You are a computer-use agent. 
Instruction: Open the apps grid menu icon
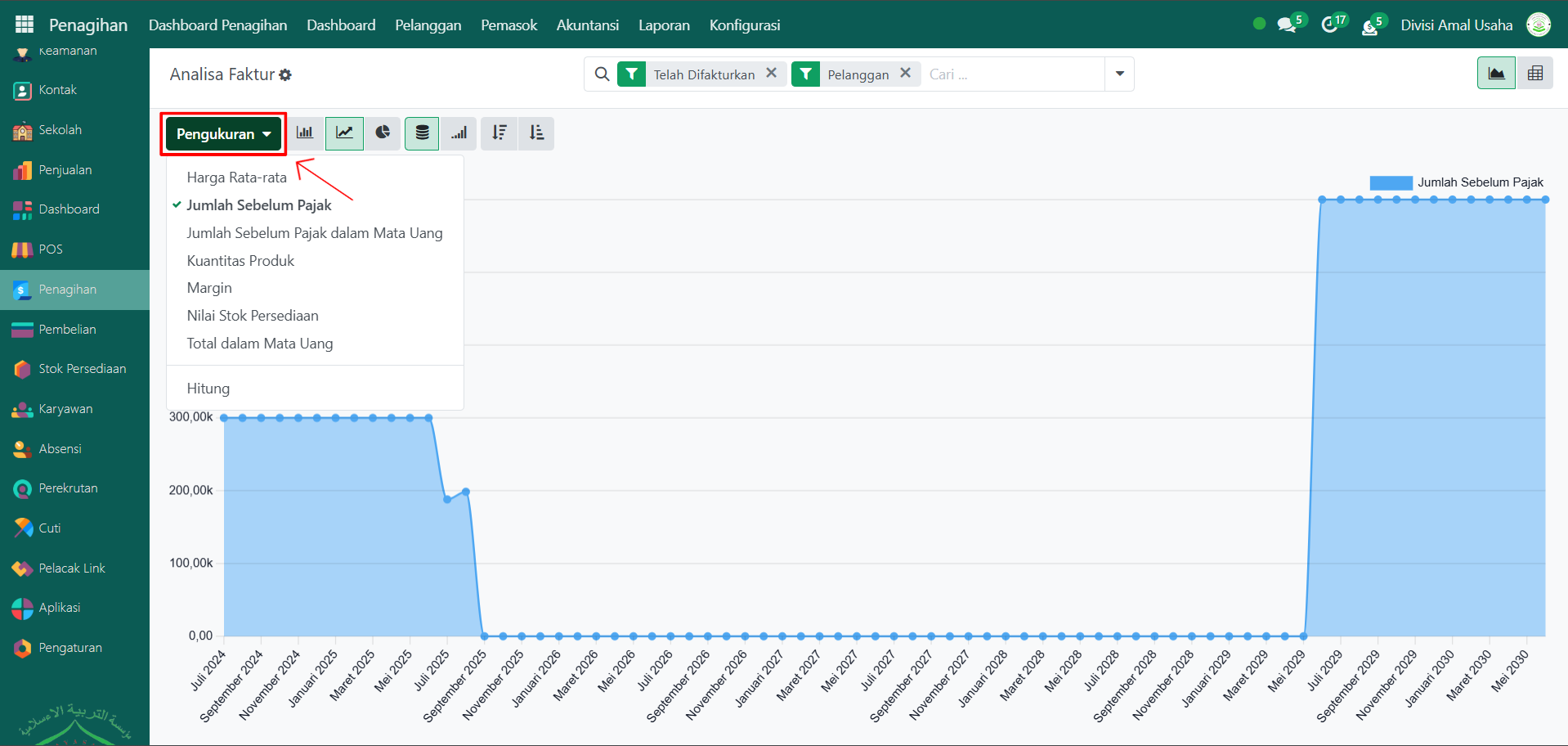[25, 25]
